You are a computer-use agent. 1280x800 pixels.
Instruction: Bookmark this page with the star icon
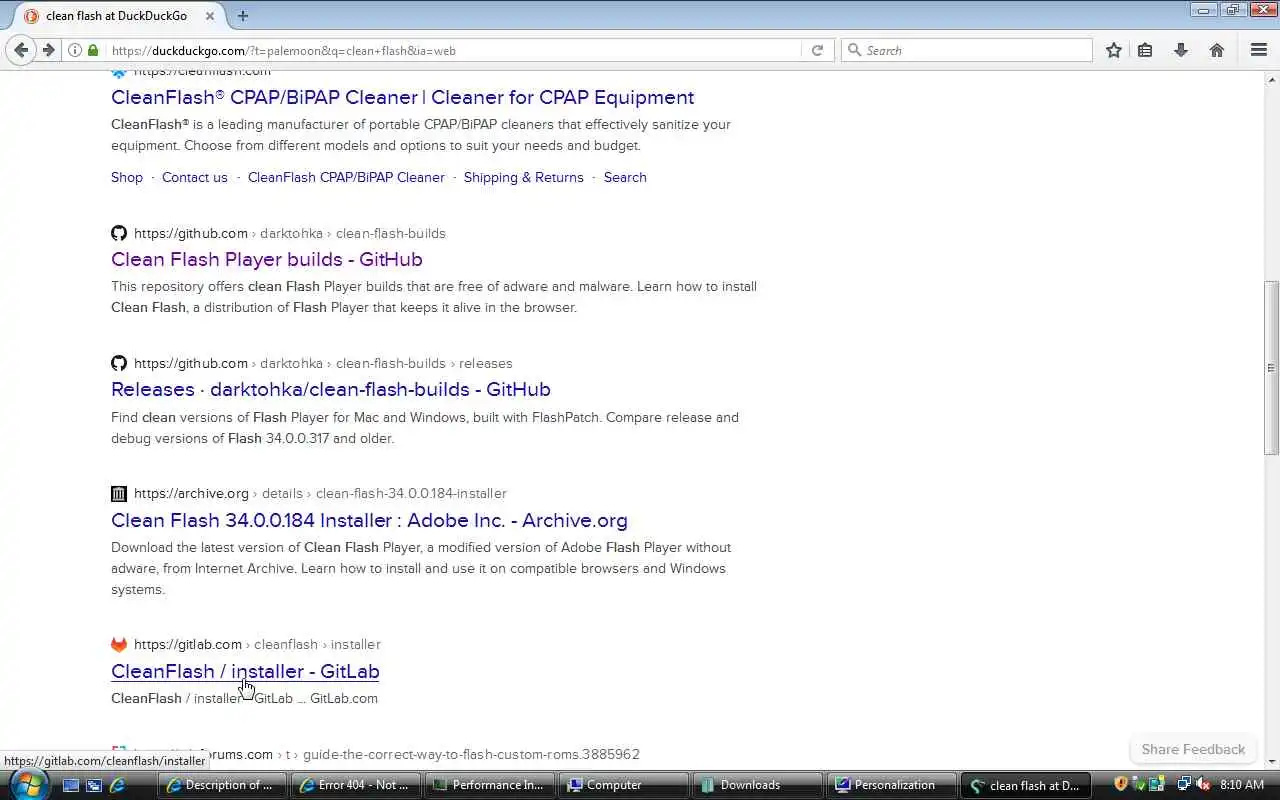point(1114,50)
